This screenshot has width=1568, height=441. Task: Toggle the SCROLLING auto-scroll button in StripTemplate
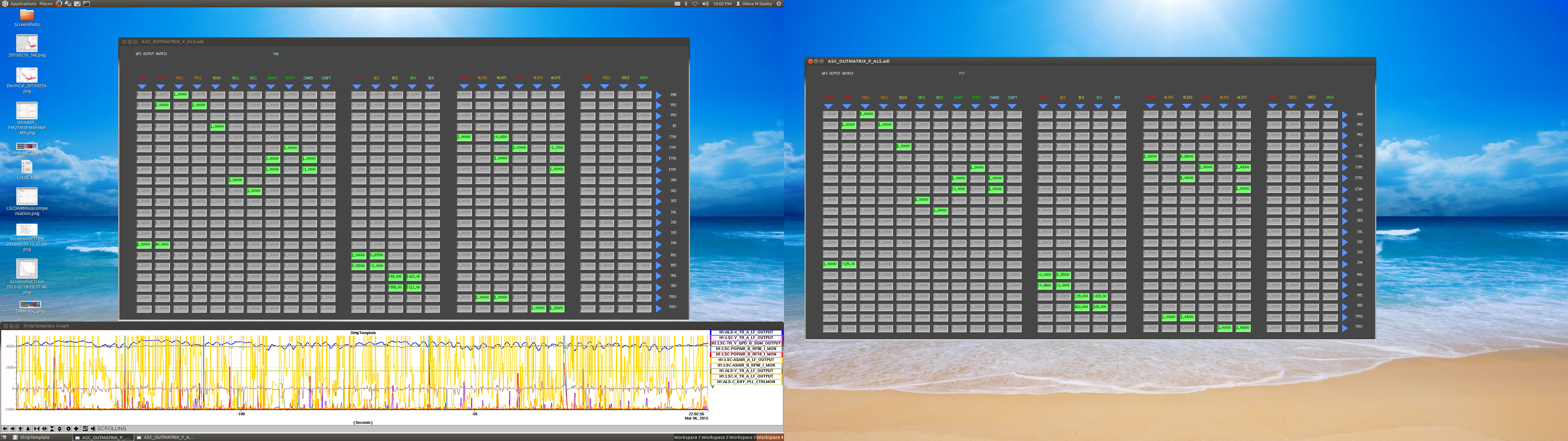tap(93, 429)
